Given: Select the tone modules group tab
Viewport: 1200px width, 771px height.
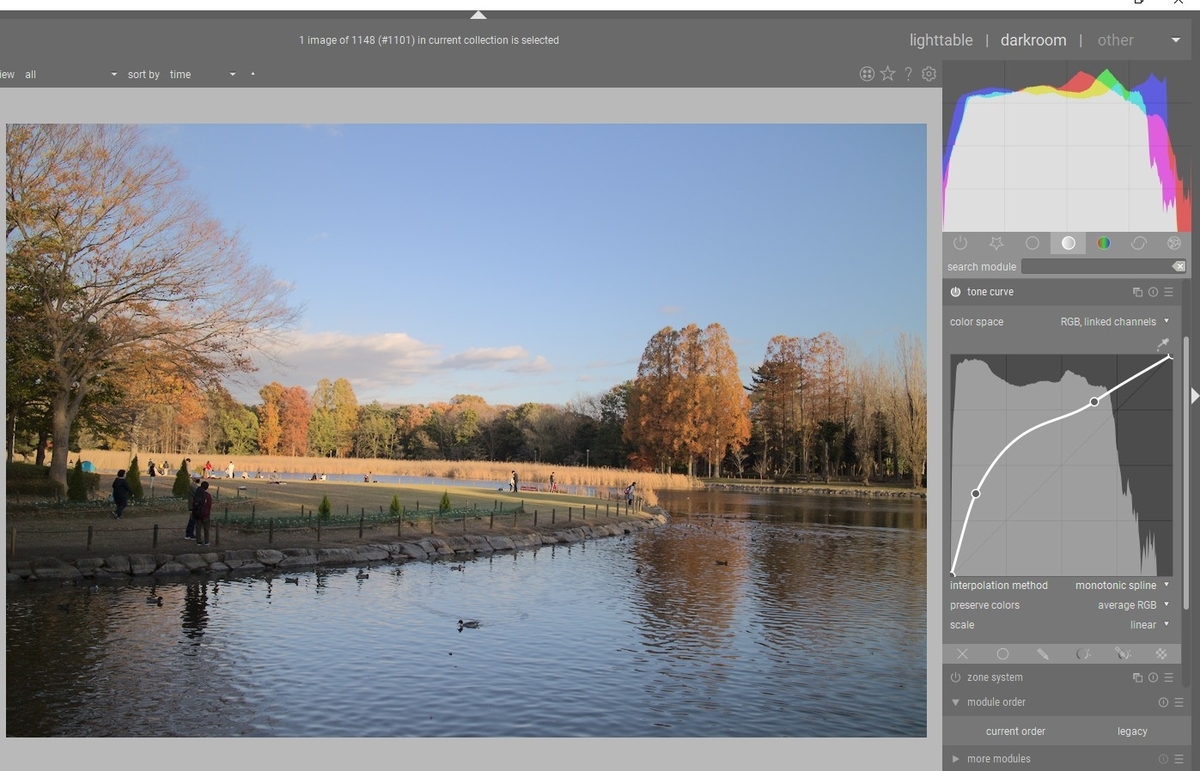Looking at the screenshot, I should point(1068,243).
